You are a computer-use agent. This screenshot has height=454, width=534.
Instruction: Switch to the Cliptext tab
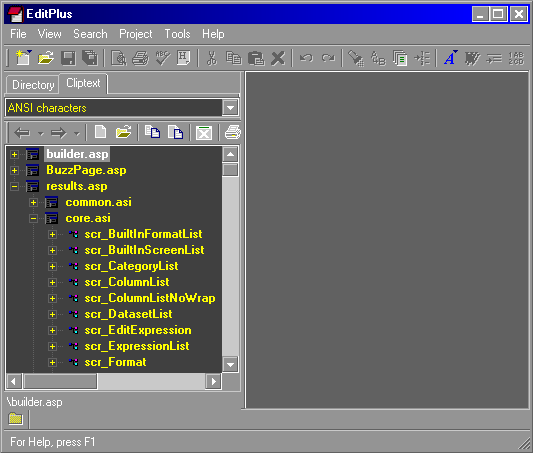[x=83, y=83]
